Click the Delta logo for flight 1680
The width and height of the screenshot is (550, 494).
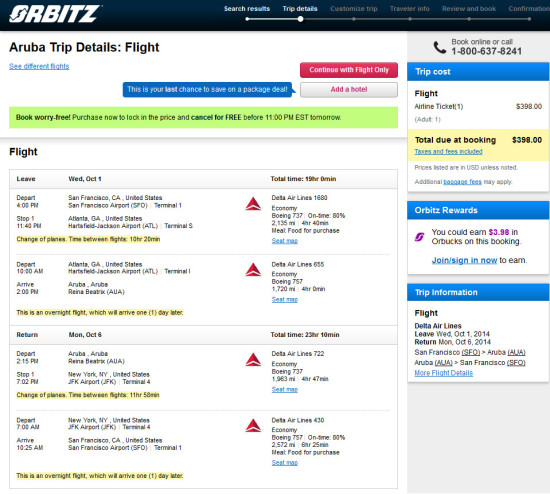click(253, 204)
